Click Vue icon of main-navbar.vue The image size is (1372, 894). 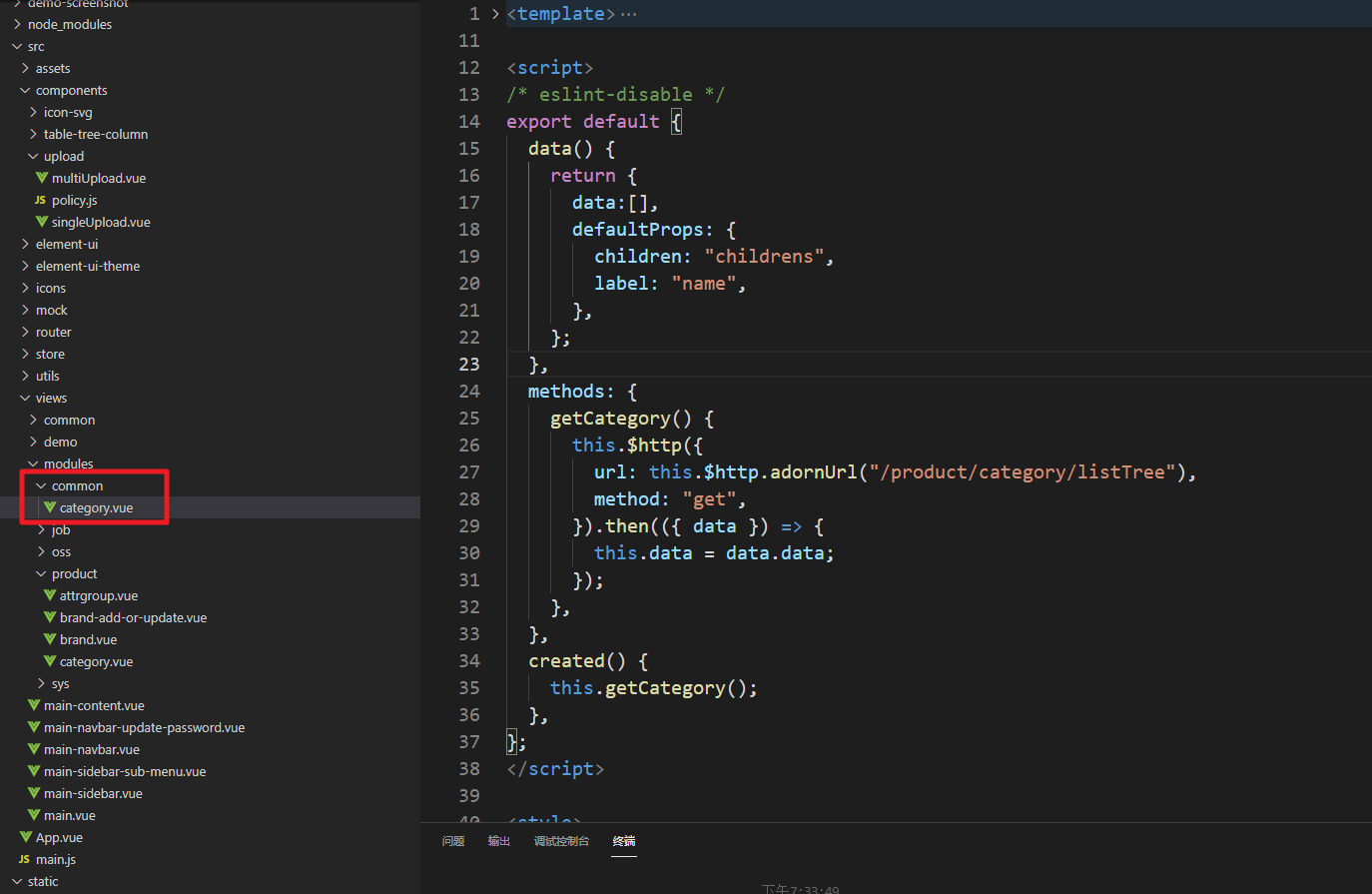(34, 749)
